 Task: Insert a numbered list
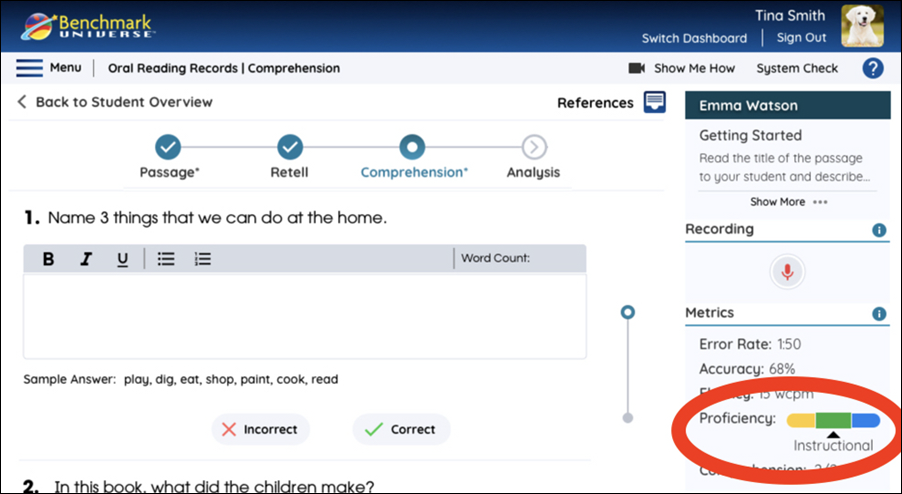click(x=202, y=259)
